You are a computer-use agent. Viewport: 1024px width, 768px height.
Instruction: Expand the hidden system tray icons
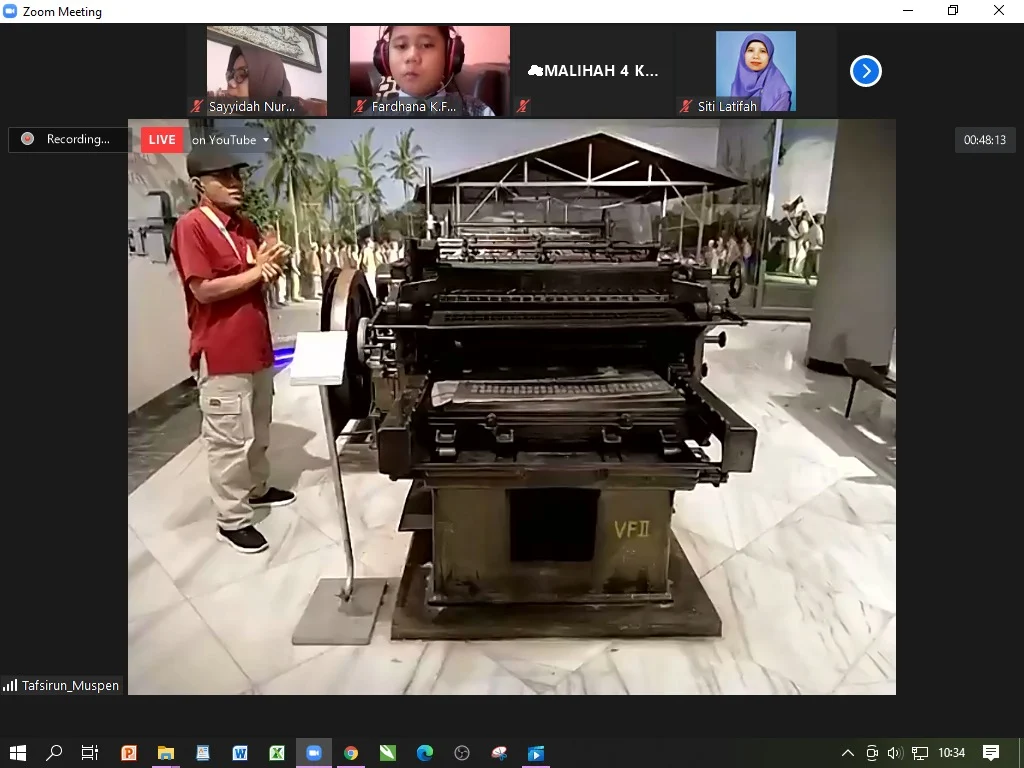848,753
